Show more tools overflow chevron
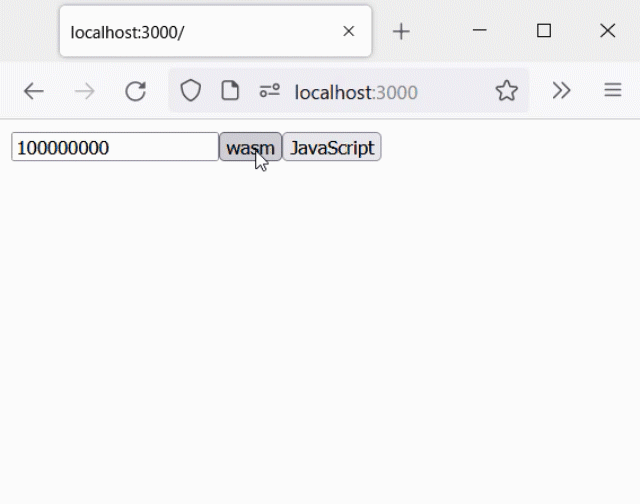 click(x=561, y=91)
